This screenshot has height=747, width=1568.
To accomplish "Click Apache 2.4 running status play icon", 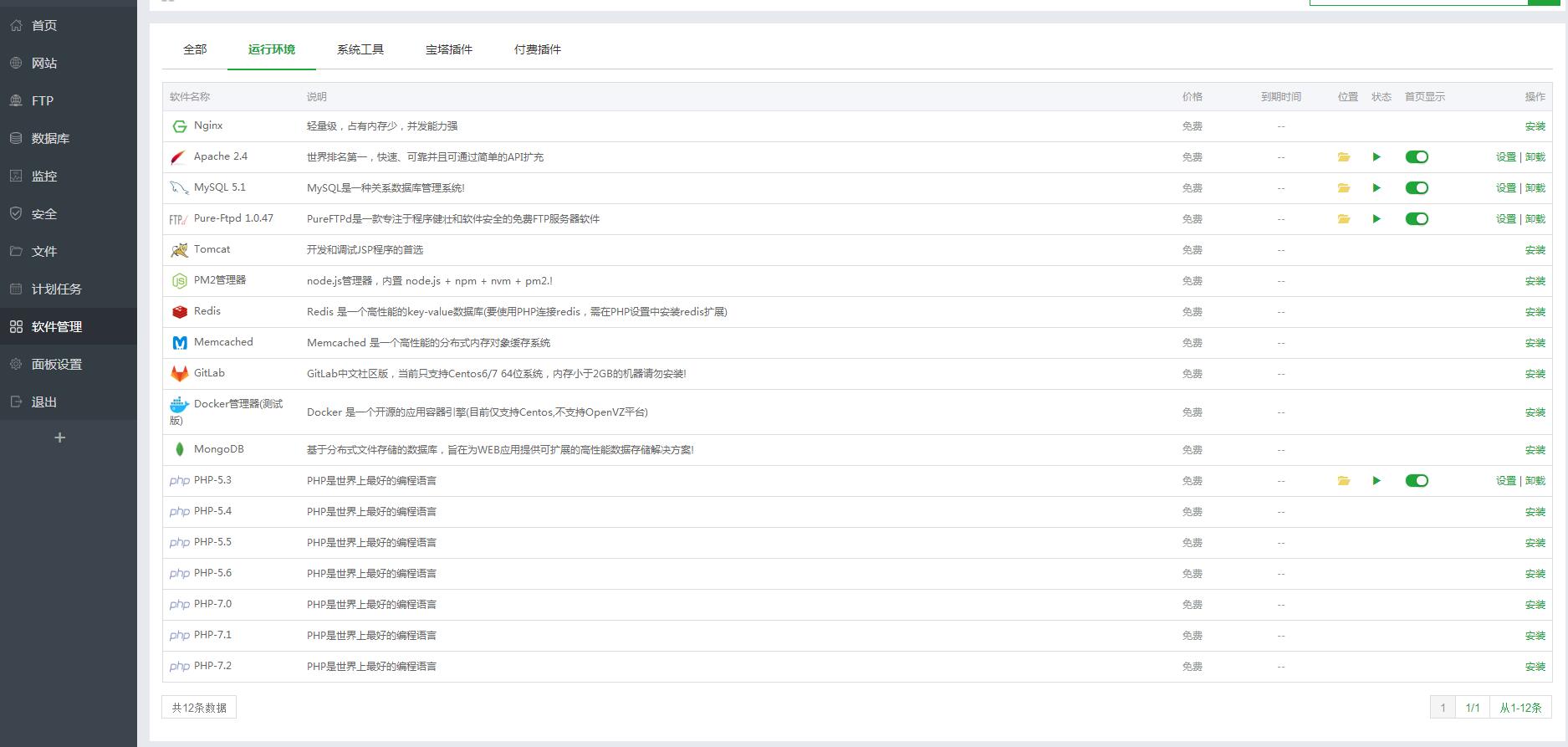I will pos(1376,157).
